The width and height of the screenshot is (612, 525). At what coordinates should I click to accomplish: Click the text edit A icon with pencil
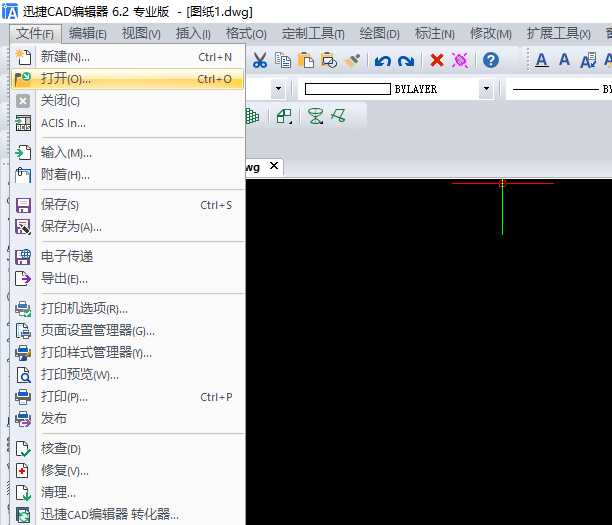pyautogui.click(x=588, y=61)
